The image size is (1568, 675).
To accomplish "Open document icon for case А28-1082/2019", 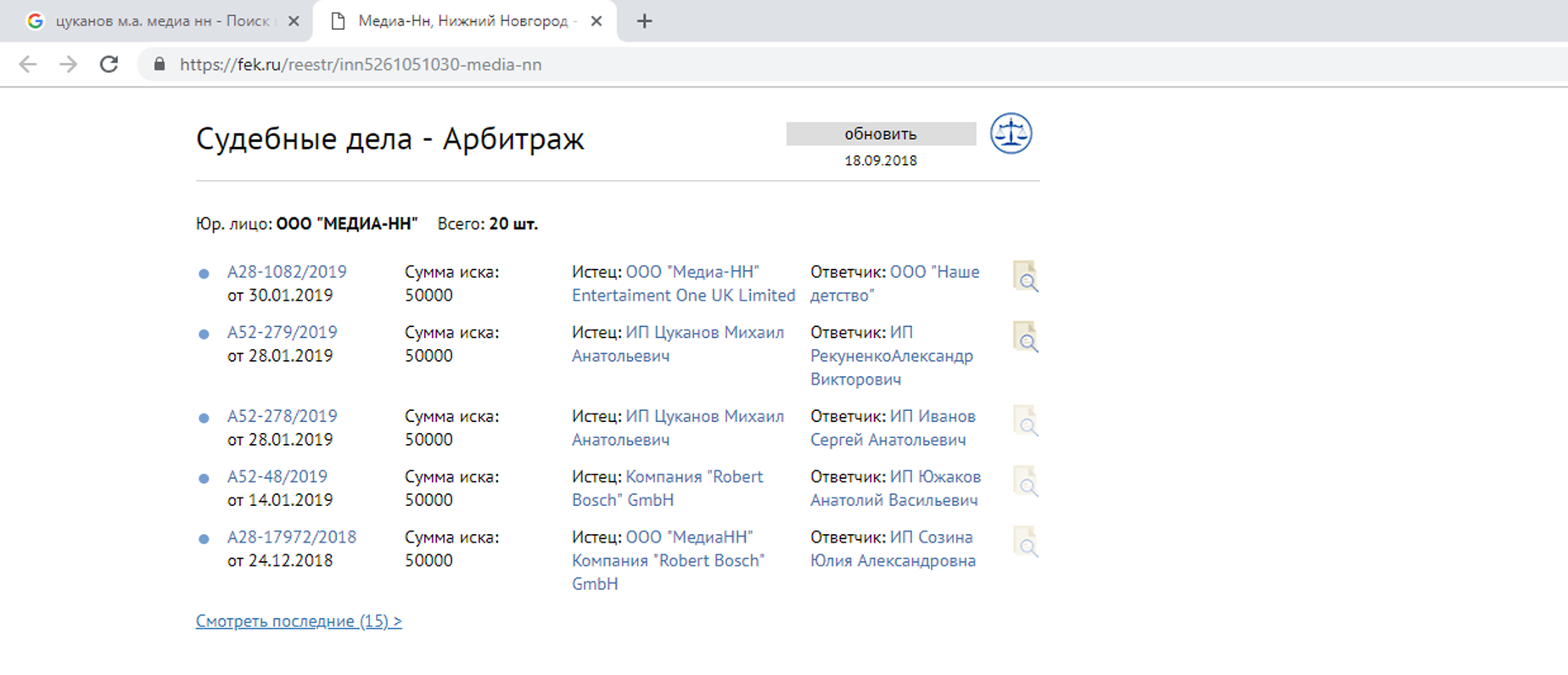I will (x=1026, y=277).
